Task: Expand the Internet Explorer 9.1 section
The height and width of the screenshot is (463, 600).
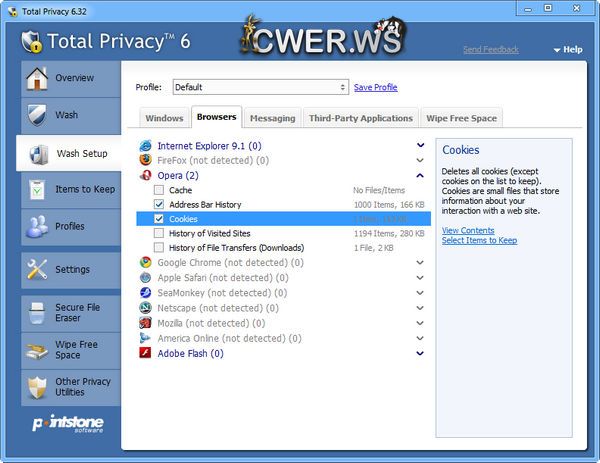Action: [420, 145]
